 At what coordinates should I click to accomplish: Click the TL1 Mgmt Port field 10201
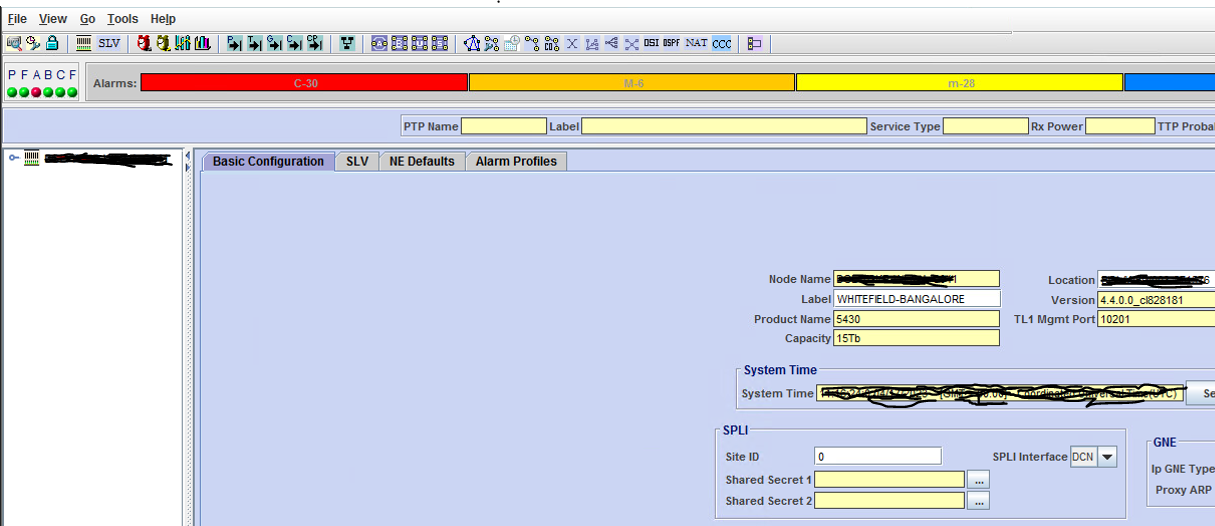point(1156,319)
